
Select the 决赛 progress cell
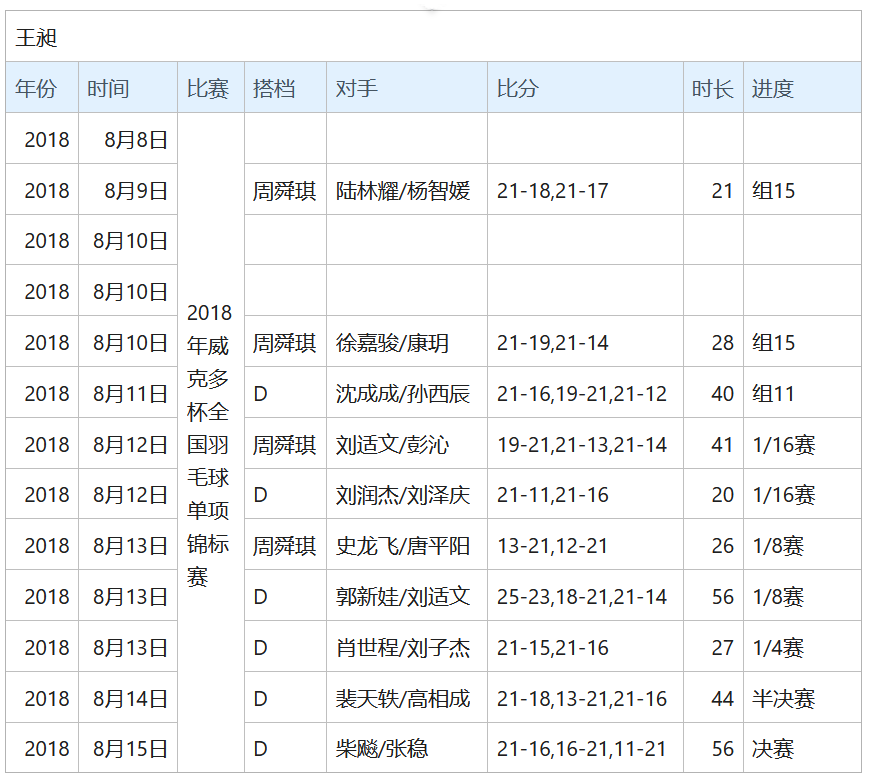pyautogui.click(x=773, y=749)
